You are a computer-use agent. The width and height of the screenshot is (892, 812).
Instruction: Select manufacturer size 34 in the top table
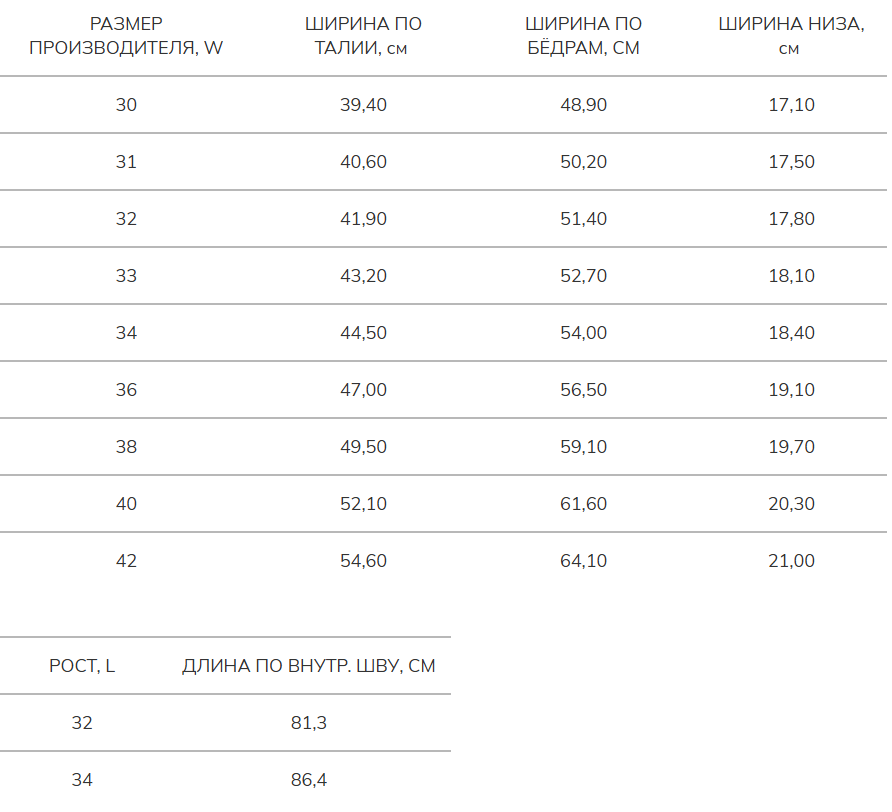126,332
